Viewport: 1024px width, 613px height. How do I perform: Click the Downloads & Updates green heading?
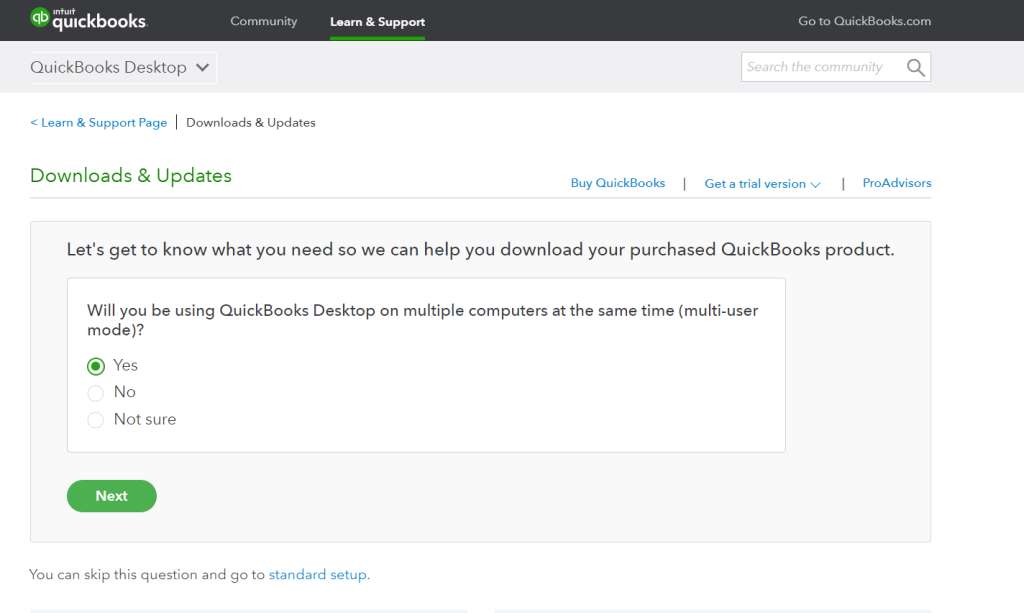point(131,176)
